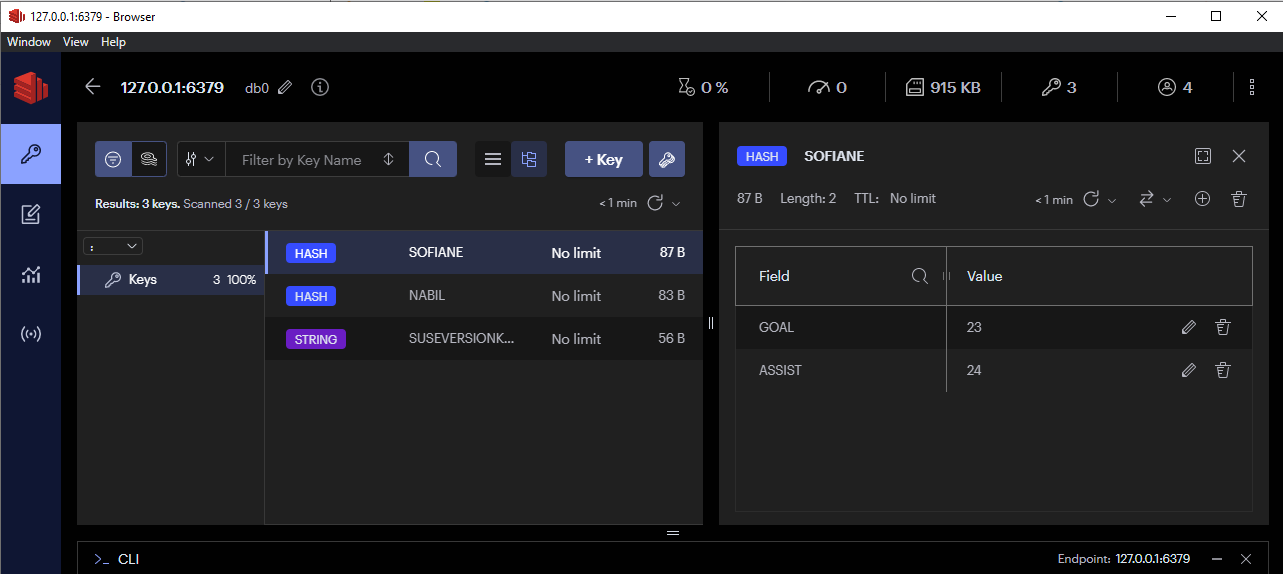Screen dimensions: 1283x574
Task: Expand key list auto-refresh options
Action: tap(677, 204)
